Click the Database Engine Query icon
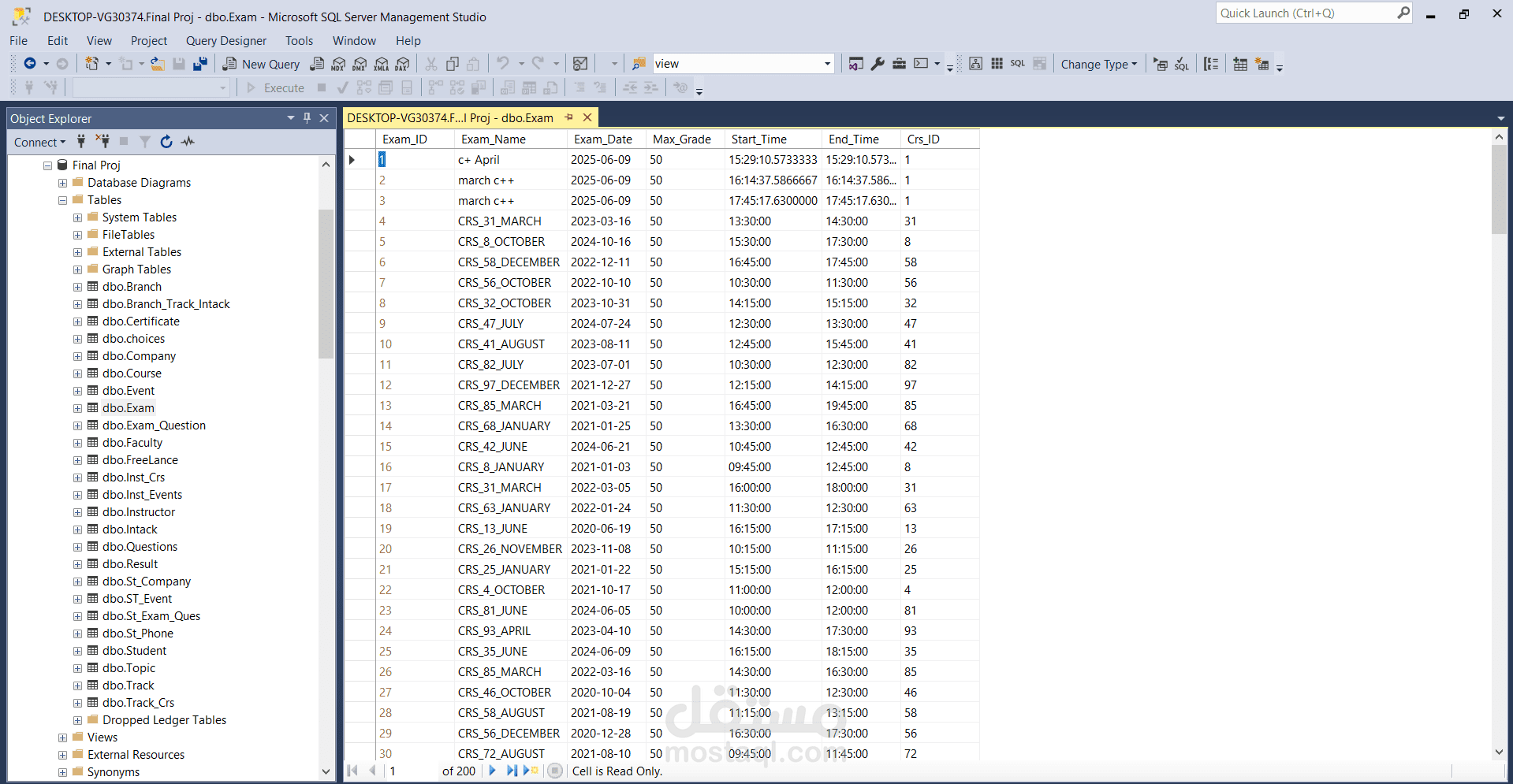 (x=317, y=64)
